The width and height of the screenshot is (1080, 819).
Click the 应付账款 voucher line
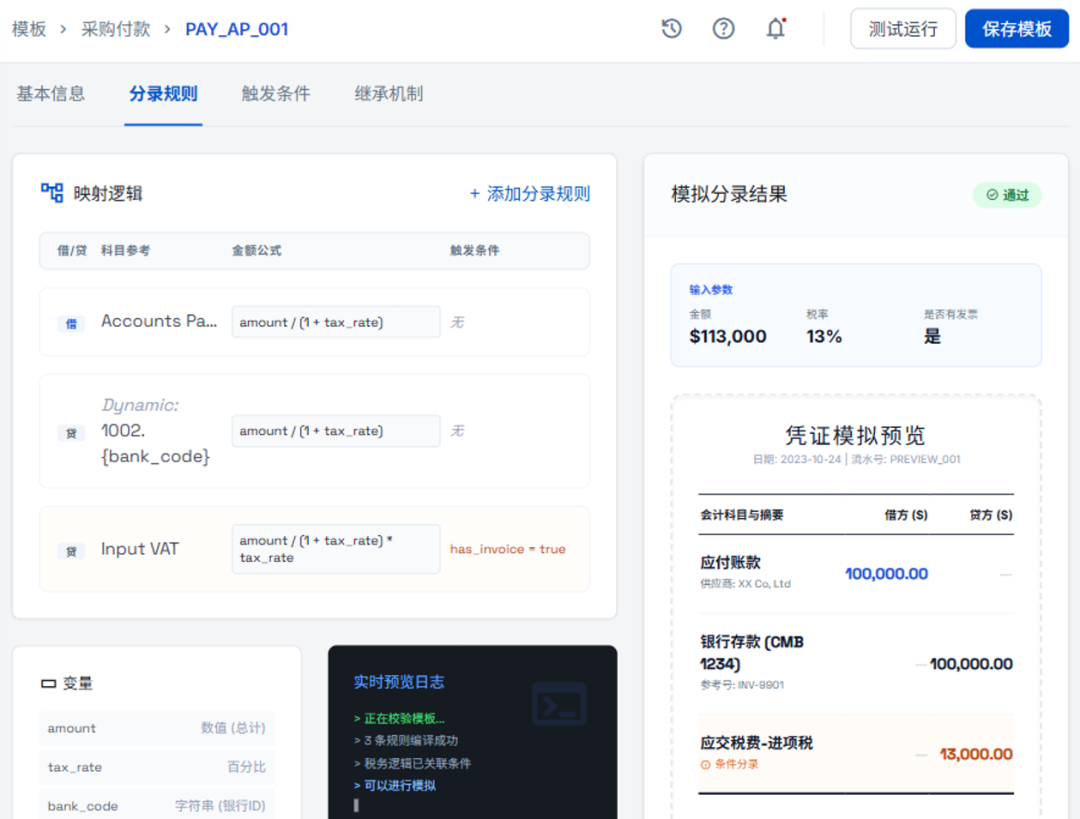pyautogui.click(x=856, y=573)
